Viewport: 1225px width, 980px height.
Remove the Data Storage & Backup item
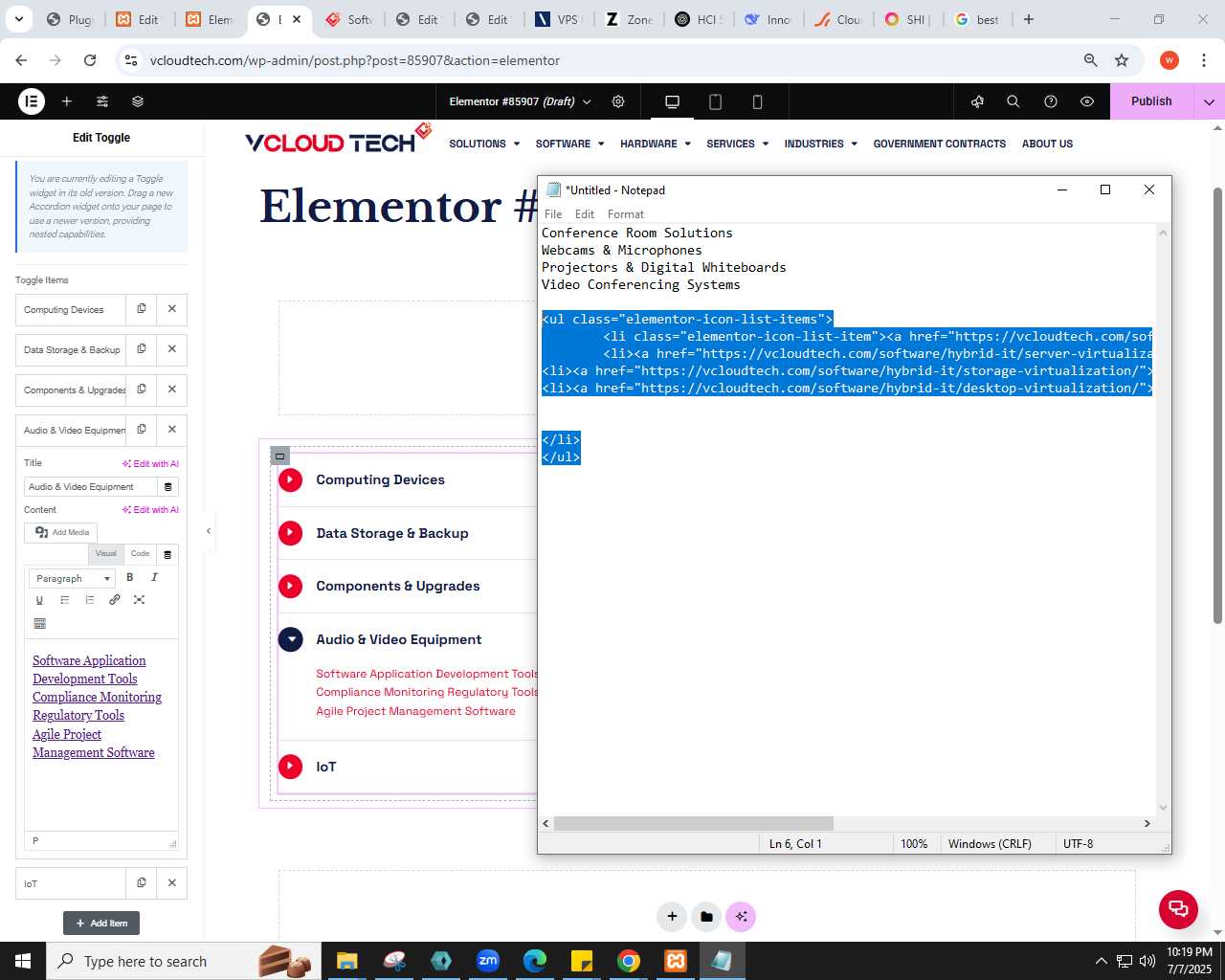click(172, 349)
